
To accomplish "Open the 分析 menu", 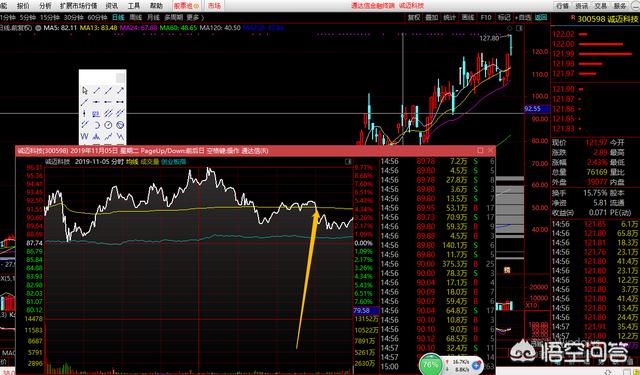I will [45, 6].
